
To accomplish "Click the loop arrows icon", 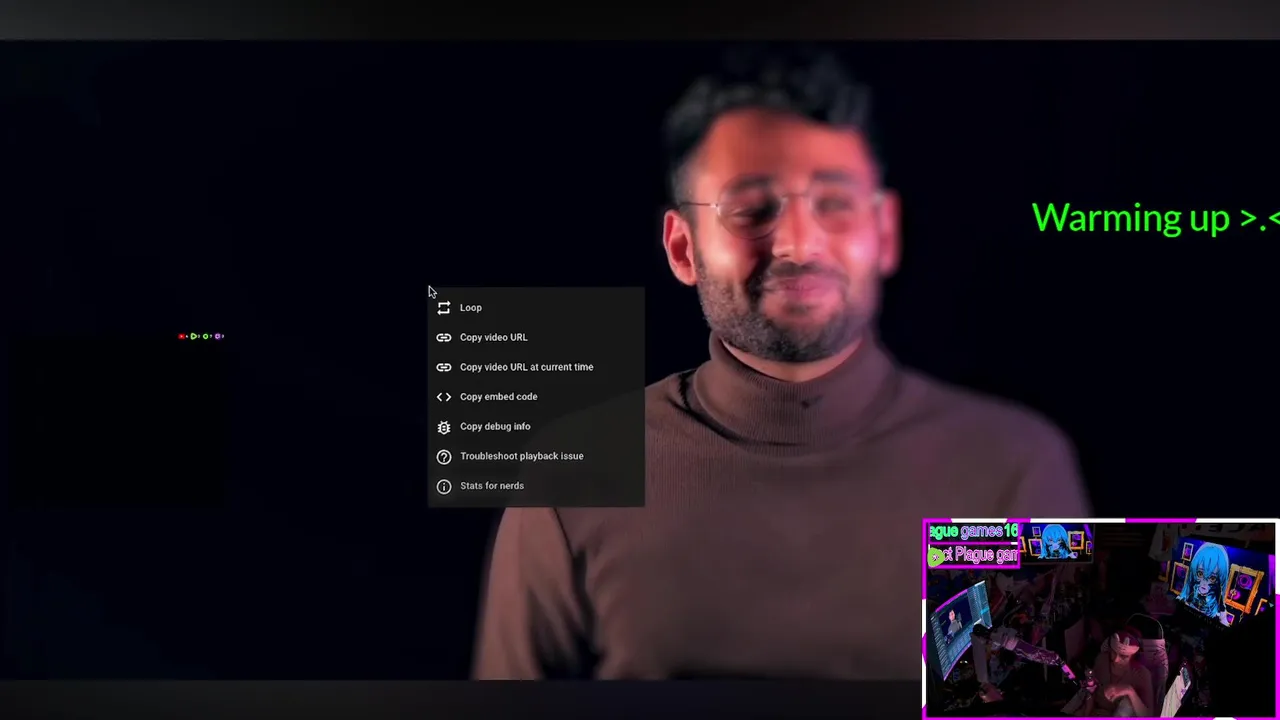I will tap(444, 308).
